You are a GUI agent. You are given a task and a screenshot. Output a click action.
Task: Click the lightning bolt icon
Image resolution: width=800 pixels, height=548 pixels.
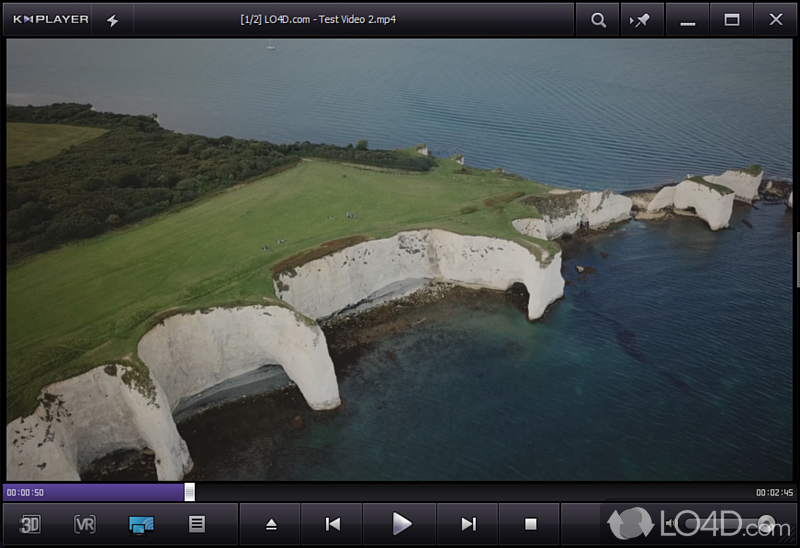point(112,20)
